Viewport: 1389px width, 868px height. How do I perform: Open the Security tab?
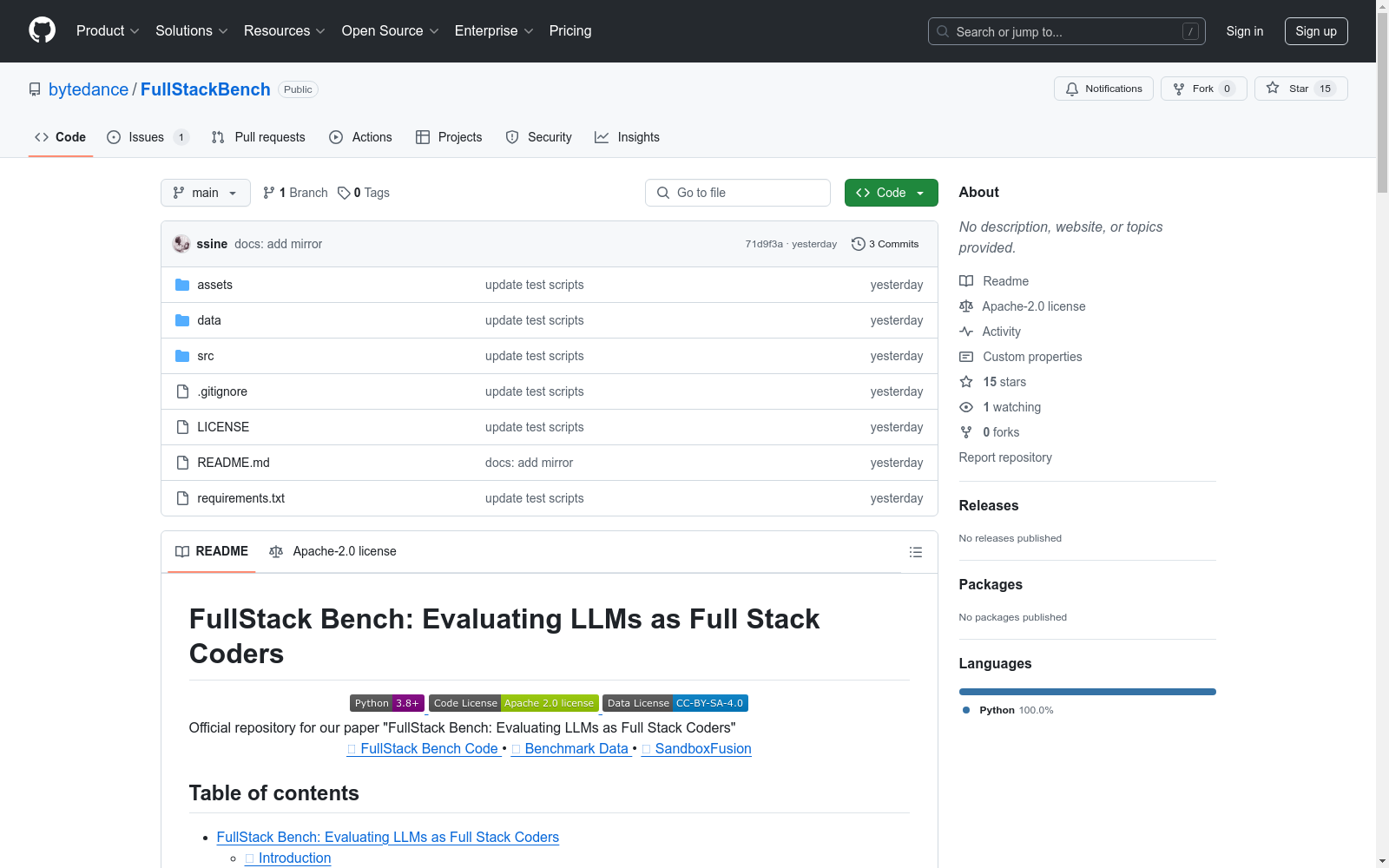click(x=539, y=137)
